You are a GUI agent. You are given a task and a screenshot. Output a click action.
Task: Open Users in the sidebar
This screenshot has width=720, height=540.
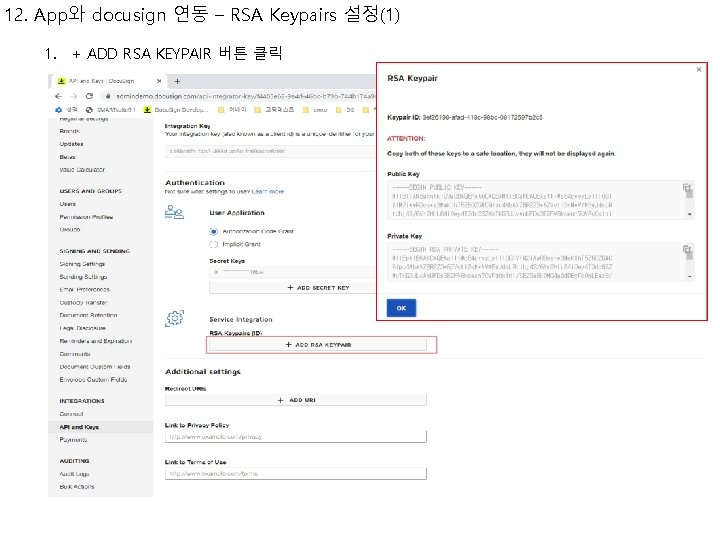(68, 204)
